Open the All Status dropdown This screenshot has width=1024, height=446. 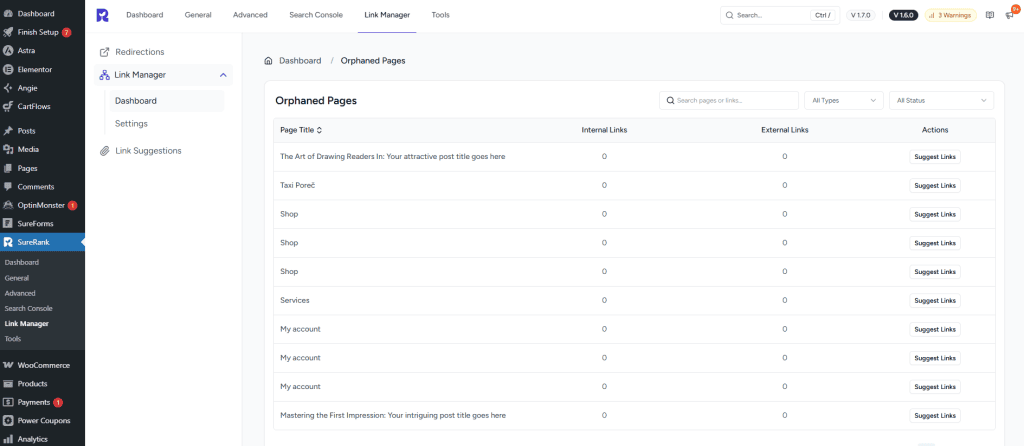(x=942, y=101)
